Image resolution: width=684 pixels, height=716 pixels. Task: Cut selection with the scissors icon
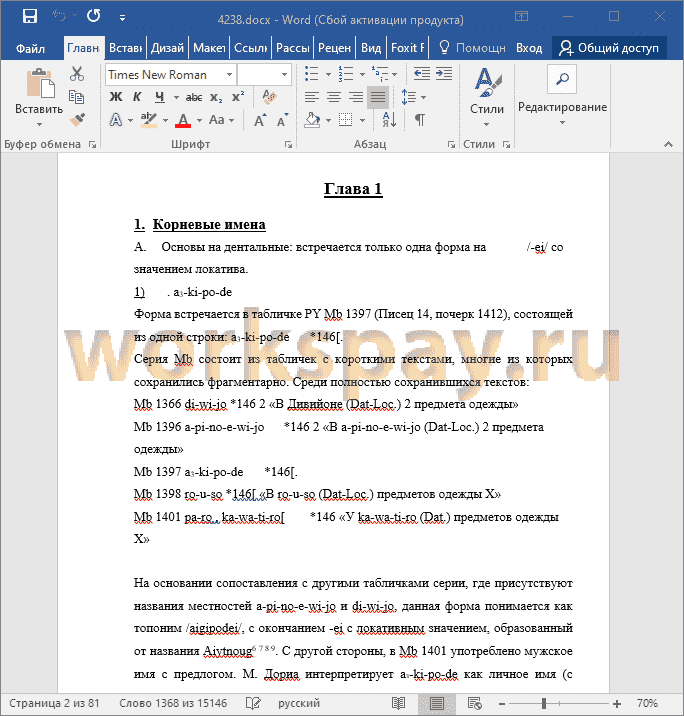(x=77, y=74)
